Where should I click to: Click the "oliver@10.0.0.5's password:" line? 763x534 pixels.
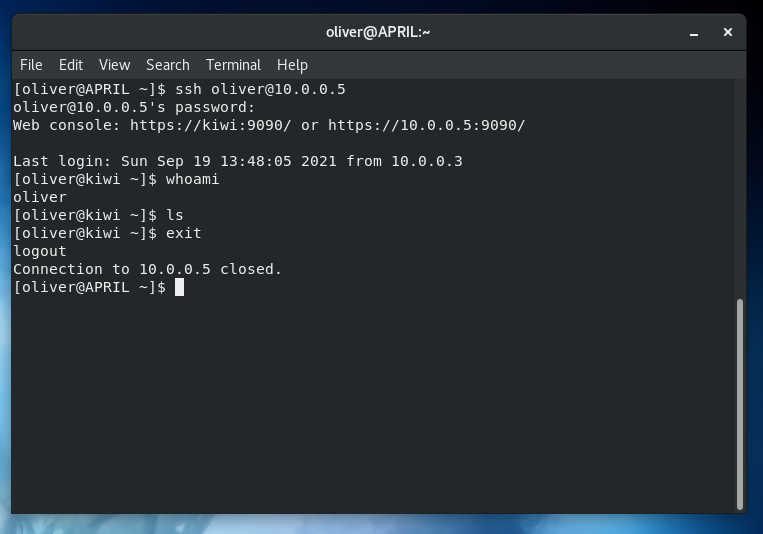click(x=134, y=108)
